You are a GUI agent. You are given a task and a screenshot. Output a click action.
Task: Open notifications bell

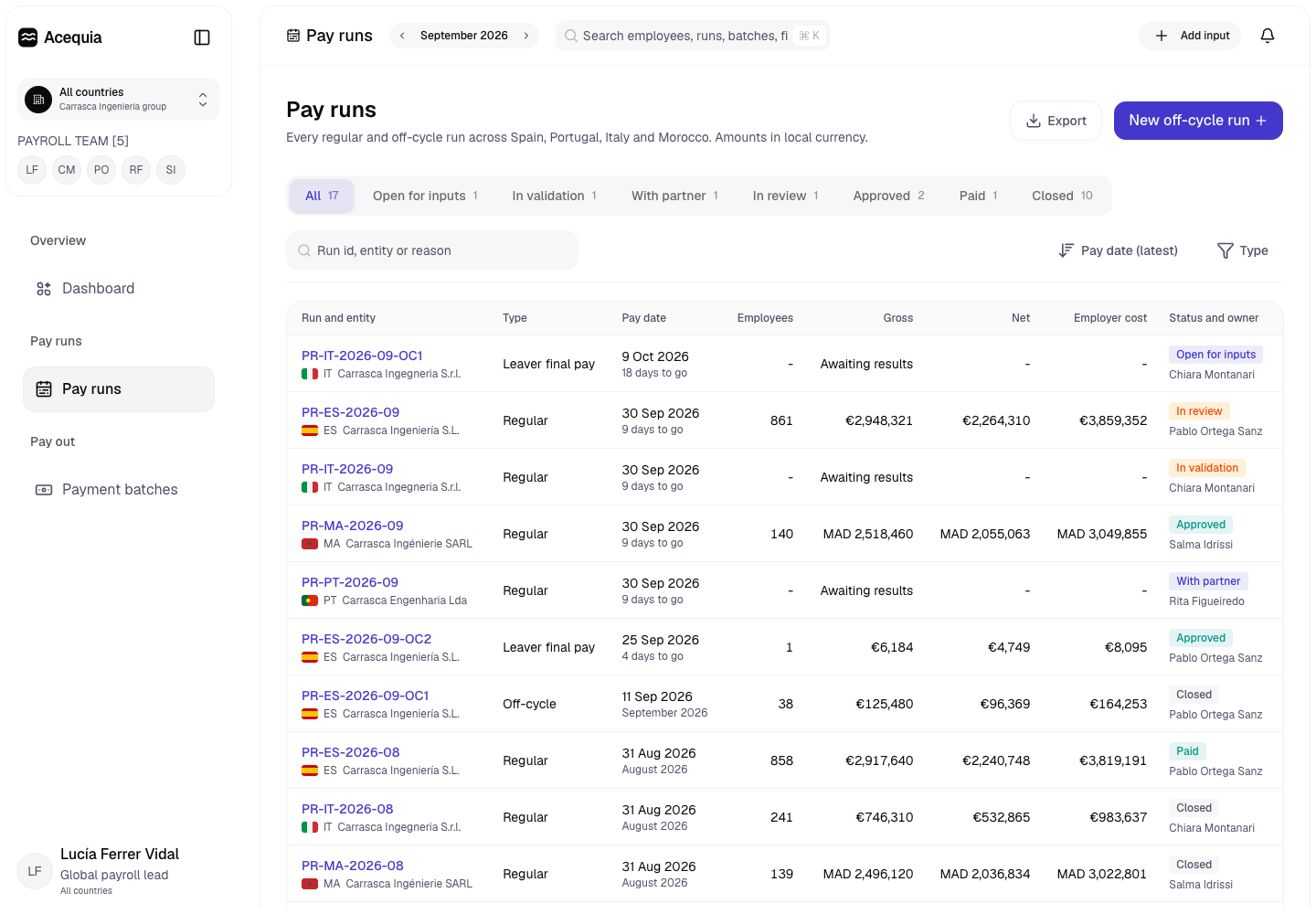point(1268,36)
